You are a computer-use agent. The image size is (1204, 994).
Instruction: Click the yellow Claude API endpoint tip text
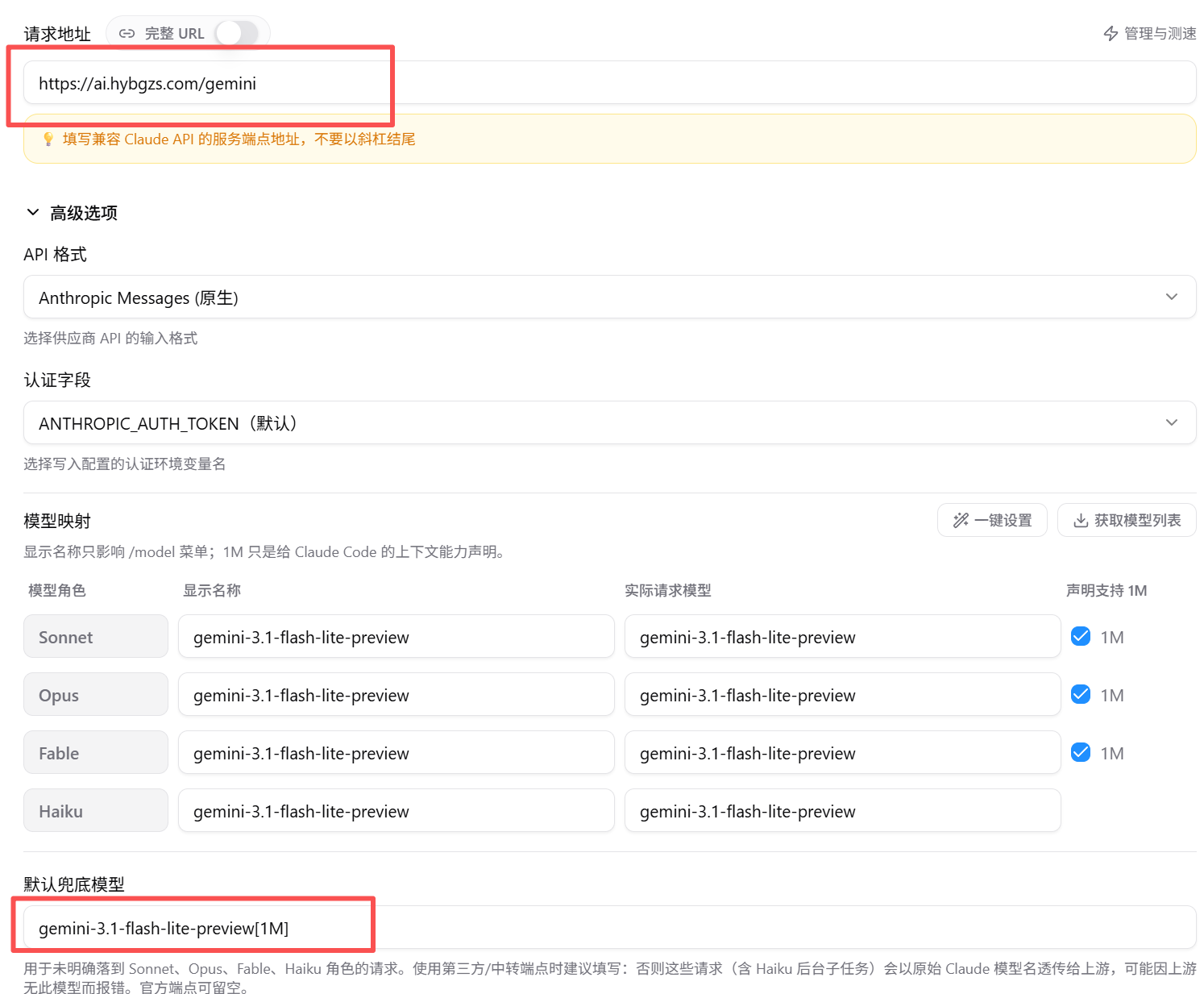tap(239, 139)
